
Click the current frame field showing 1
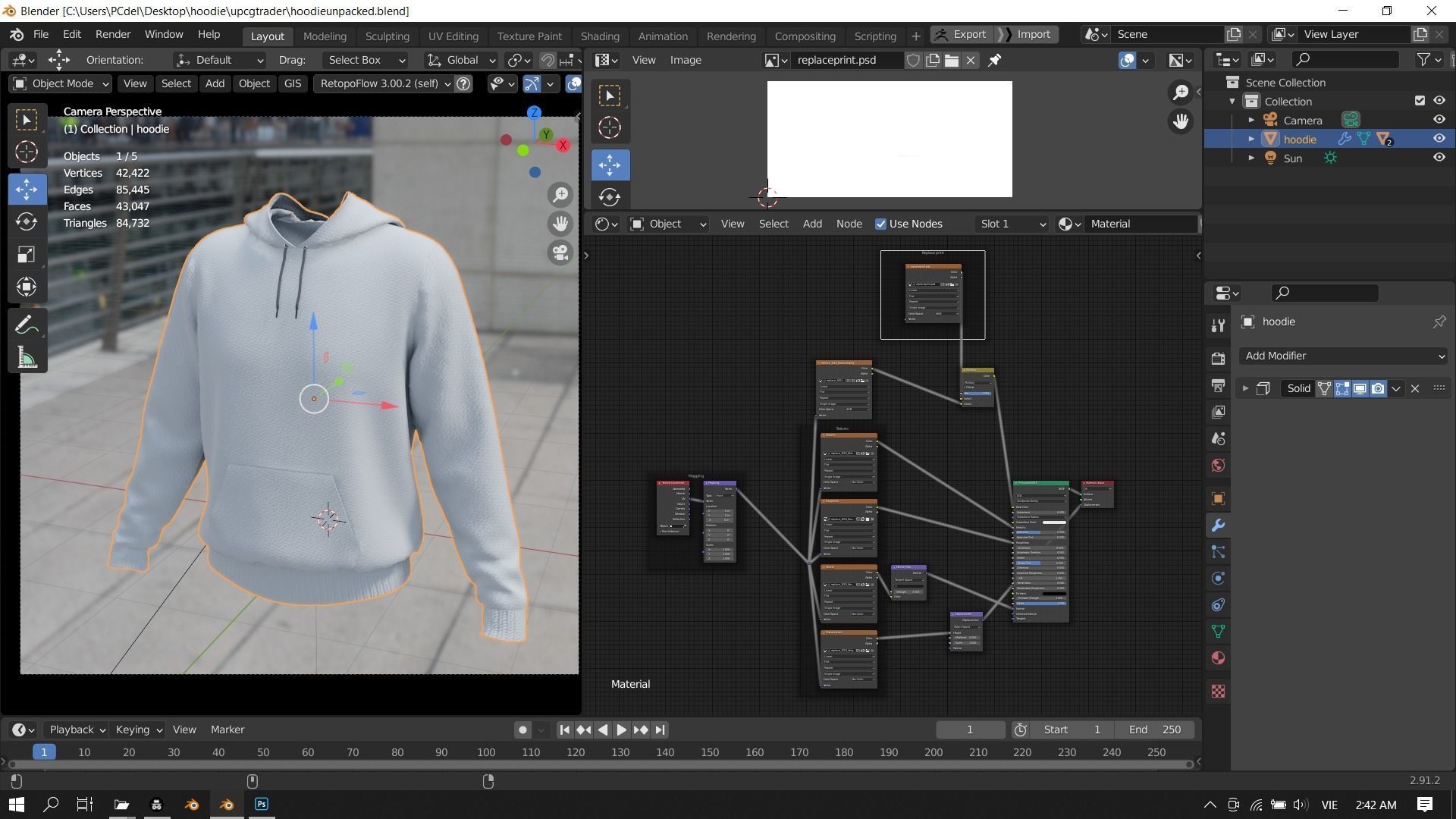(x=970, y=730)
